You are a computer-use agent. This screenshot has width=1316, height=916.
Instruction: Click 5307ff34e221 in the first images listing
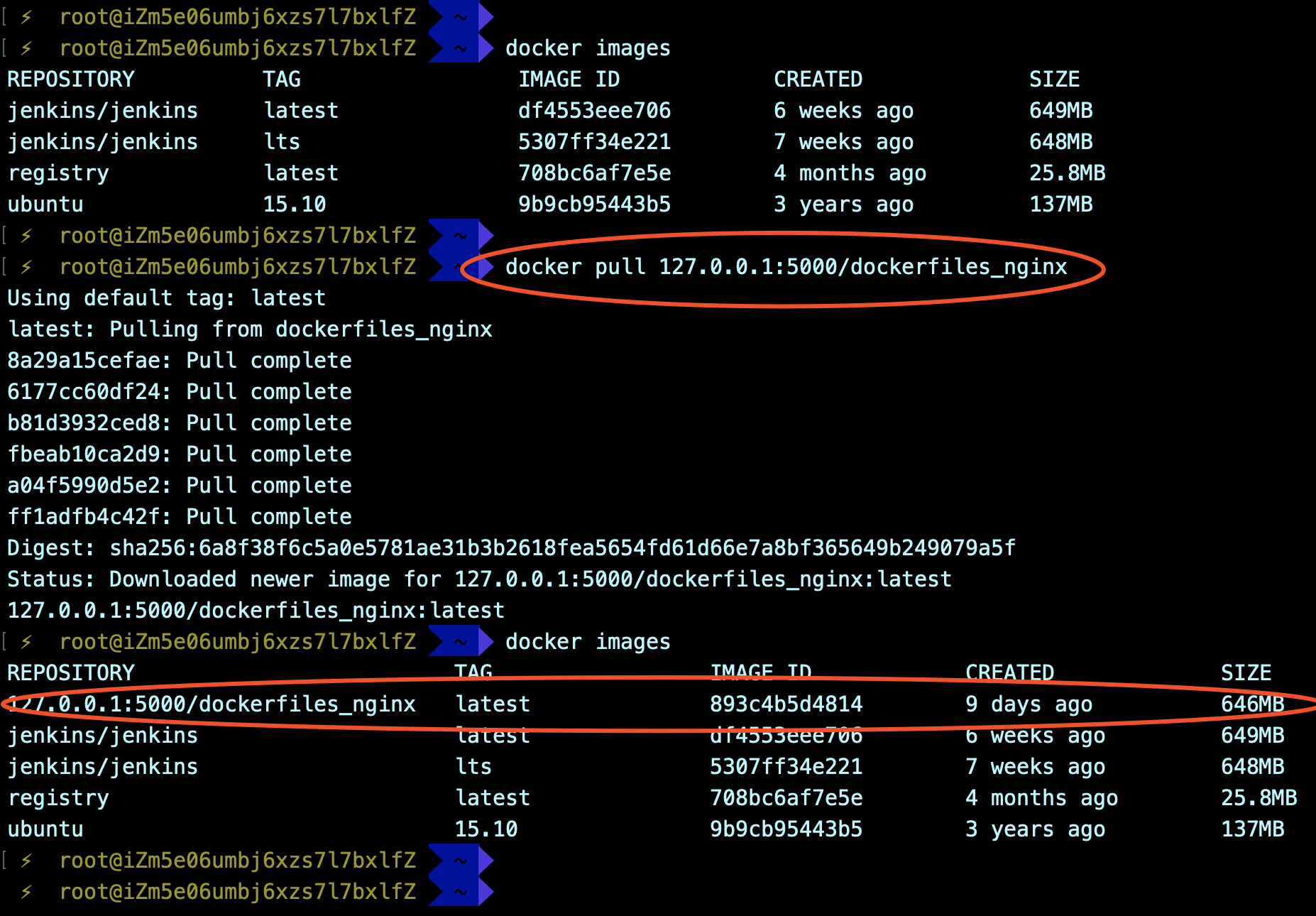(595, 142)
